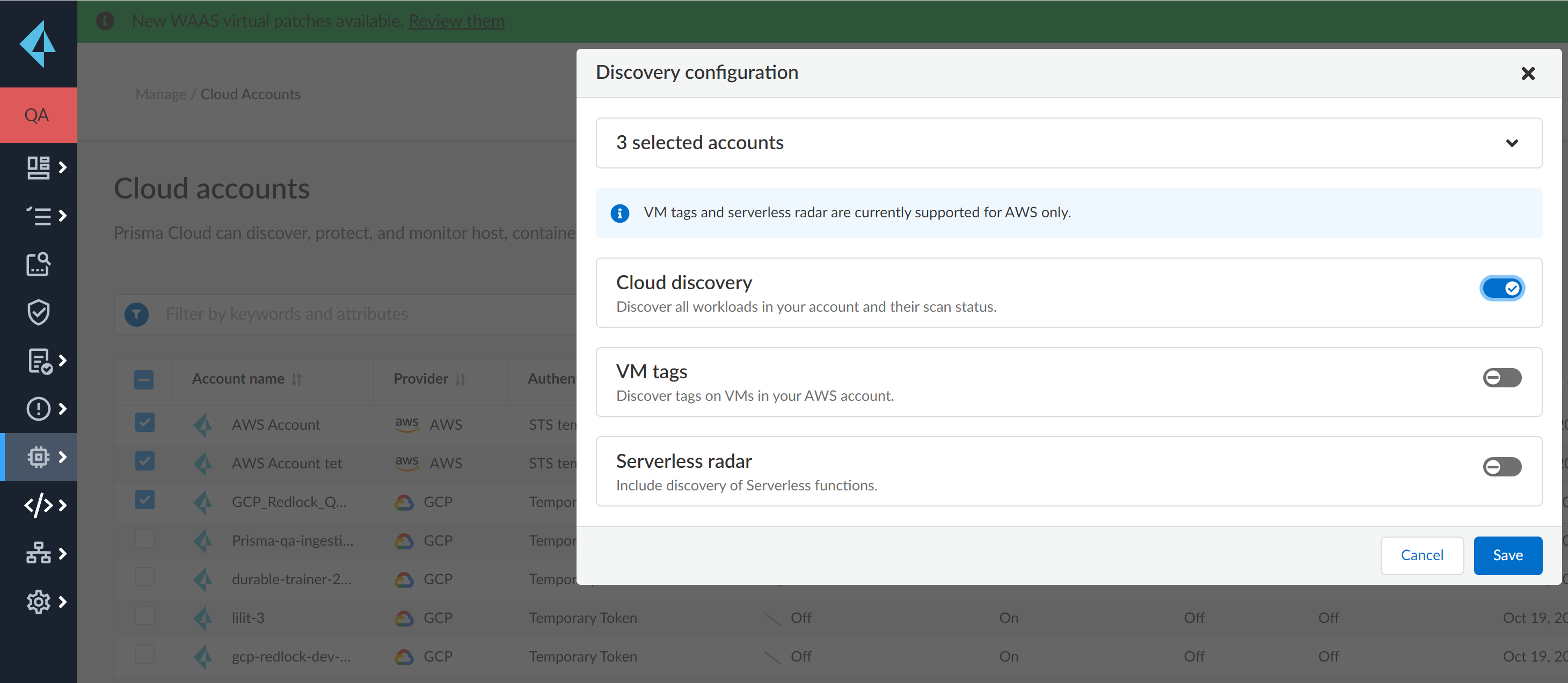
Task: Expand the settings menu chevron
Action: click(63, 601)
